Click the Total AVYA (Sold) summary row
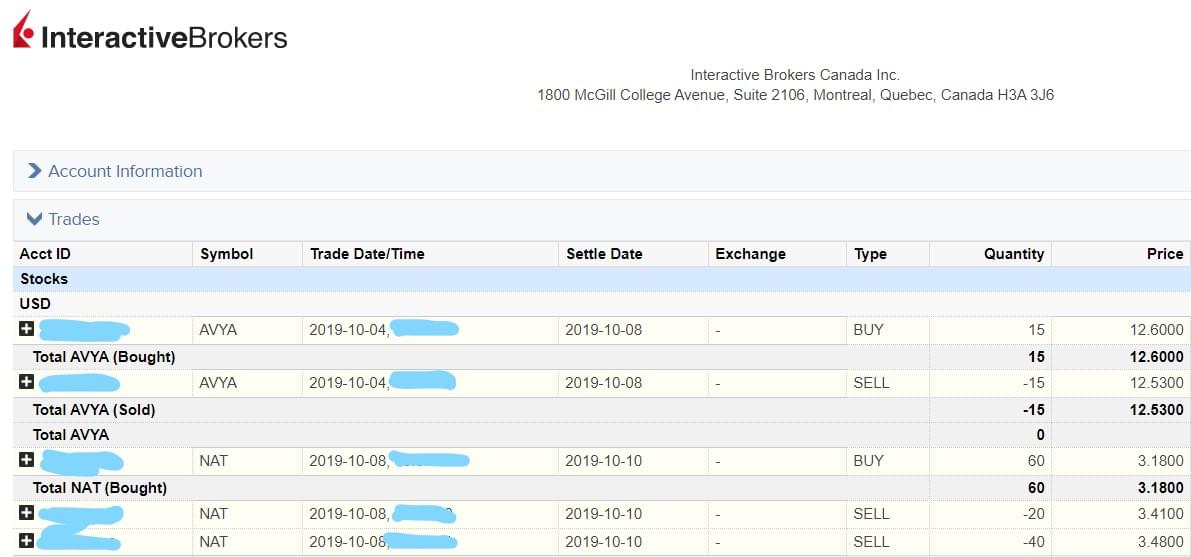This screenshot has height=557, width=1191. pyautogui.click(x=94, y=410)
